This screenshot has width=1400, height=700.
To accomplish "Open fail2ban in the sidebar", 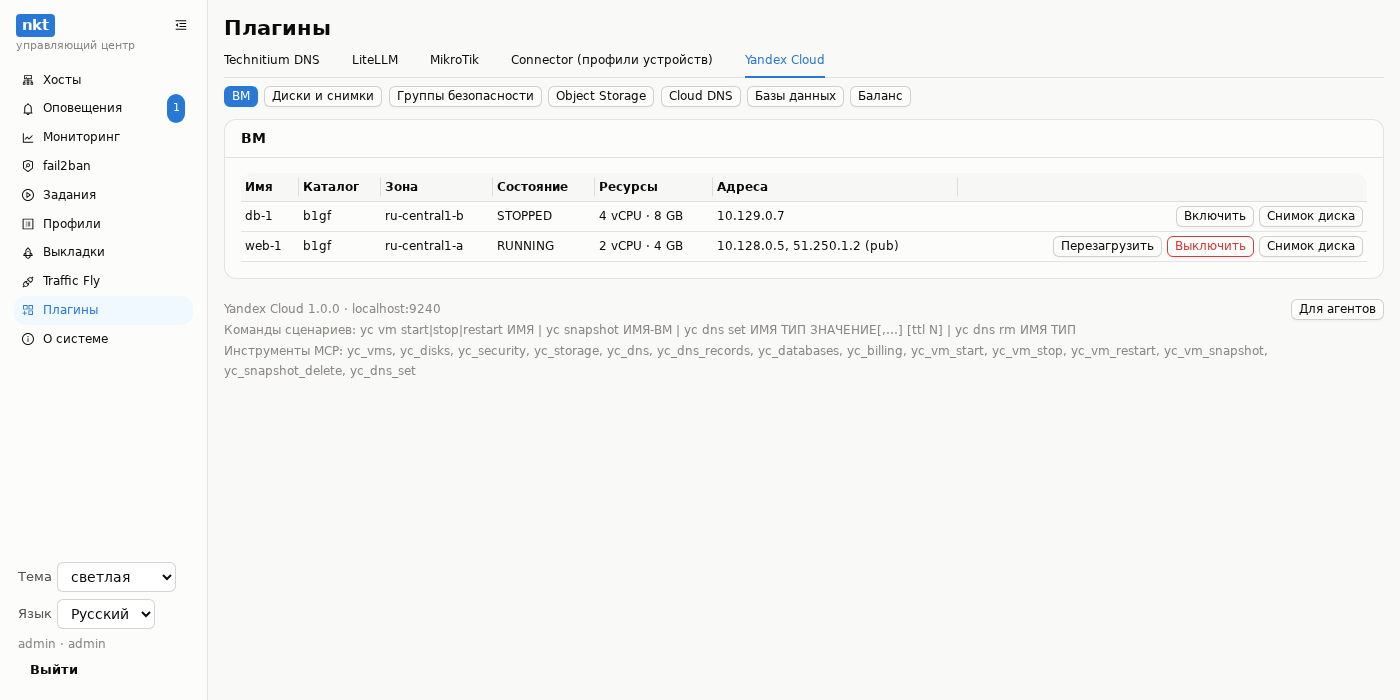I will click(x=103, y=166).
